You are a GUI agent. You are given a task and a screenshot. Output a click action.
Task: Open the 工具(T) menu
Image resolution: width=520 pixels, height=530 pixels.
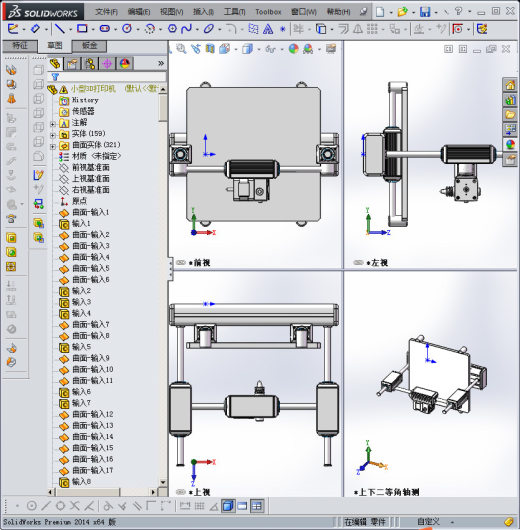point(235,12)
